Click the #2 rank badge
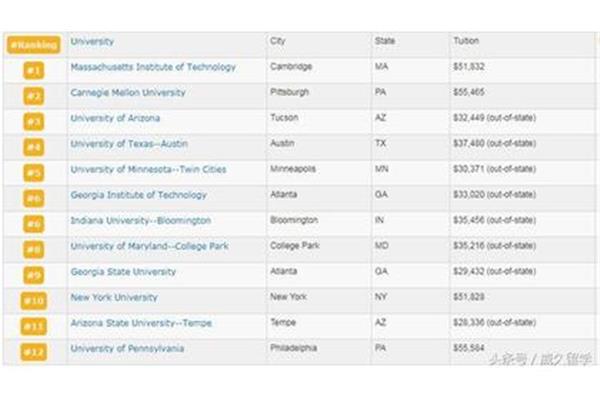 (34, 96)
